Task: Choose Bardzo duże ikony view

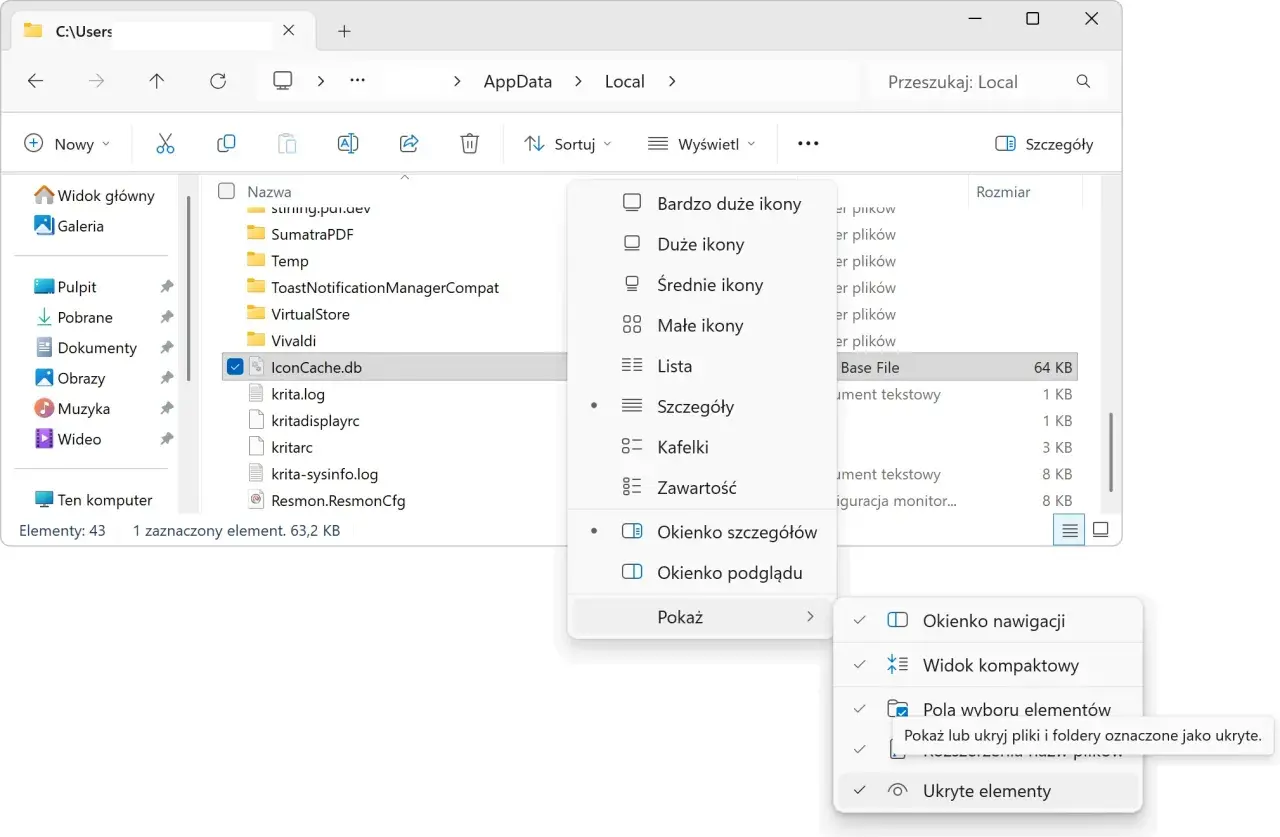Action: coord(702,203)
